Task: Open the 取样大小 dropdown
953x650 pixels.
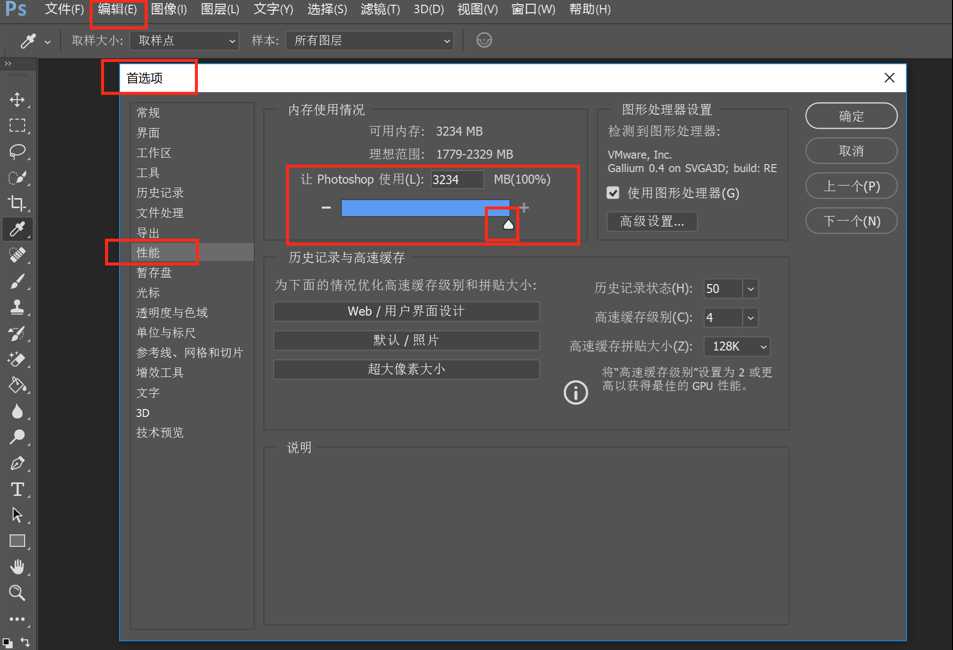Action: pos(185,41)
